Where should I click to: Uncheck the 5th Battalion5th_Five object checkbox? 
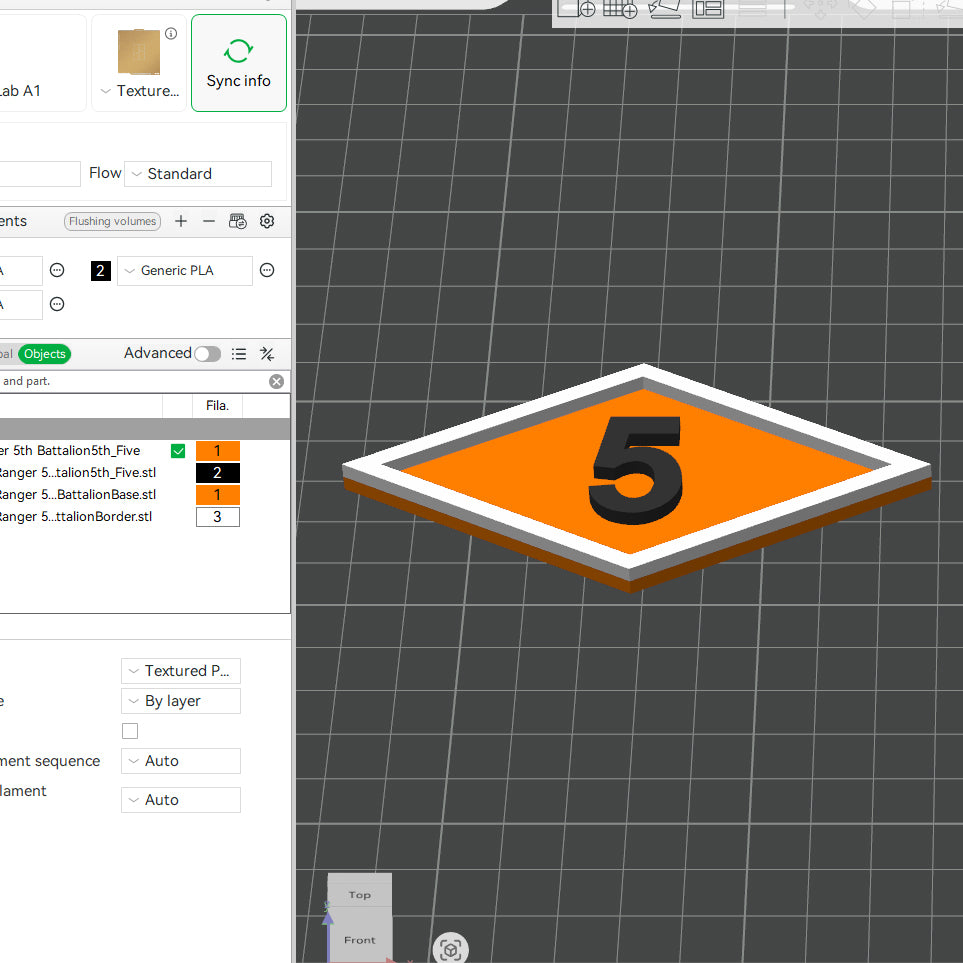(x=177, y=450)
